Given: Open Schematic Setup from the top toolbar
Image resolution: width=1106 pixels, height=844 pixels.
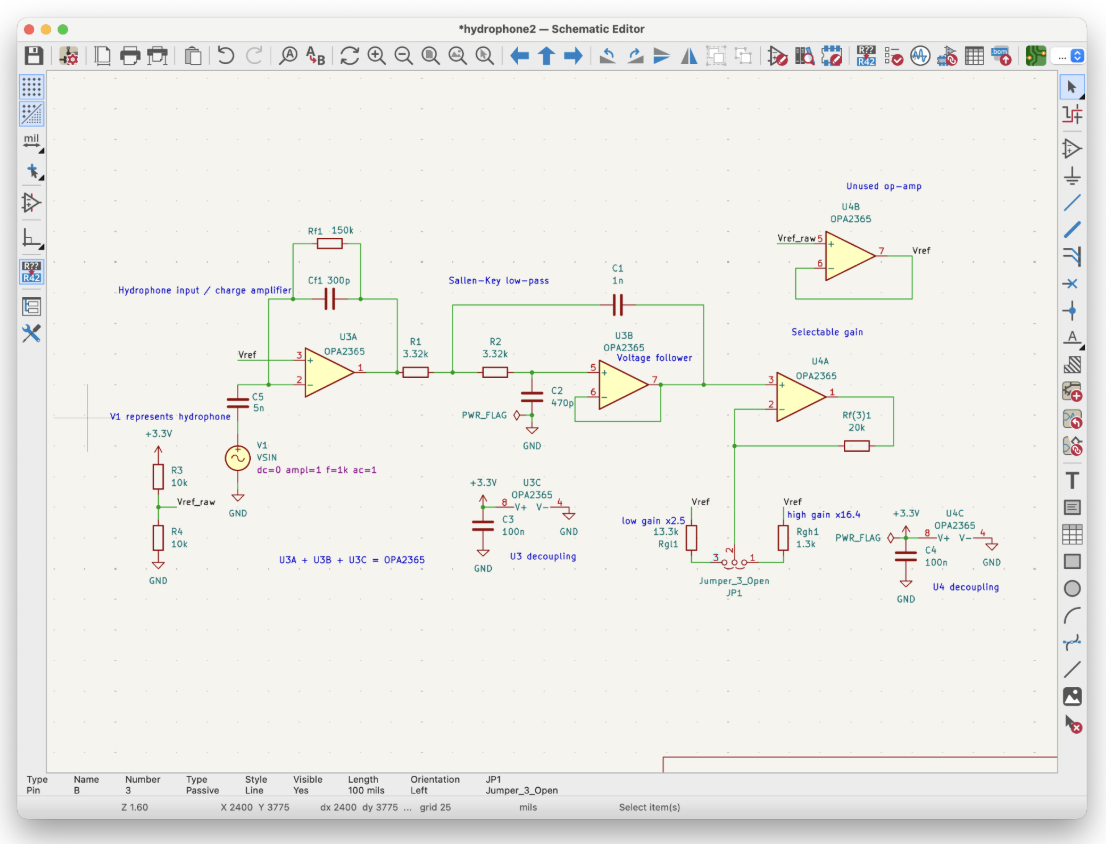Looking at the screenshot, I should [x=68, y=56].
